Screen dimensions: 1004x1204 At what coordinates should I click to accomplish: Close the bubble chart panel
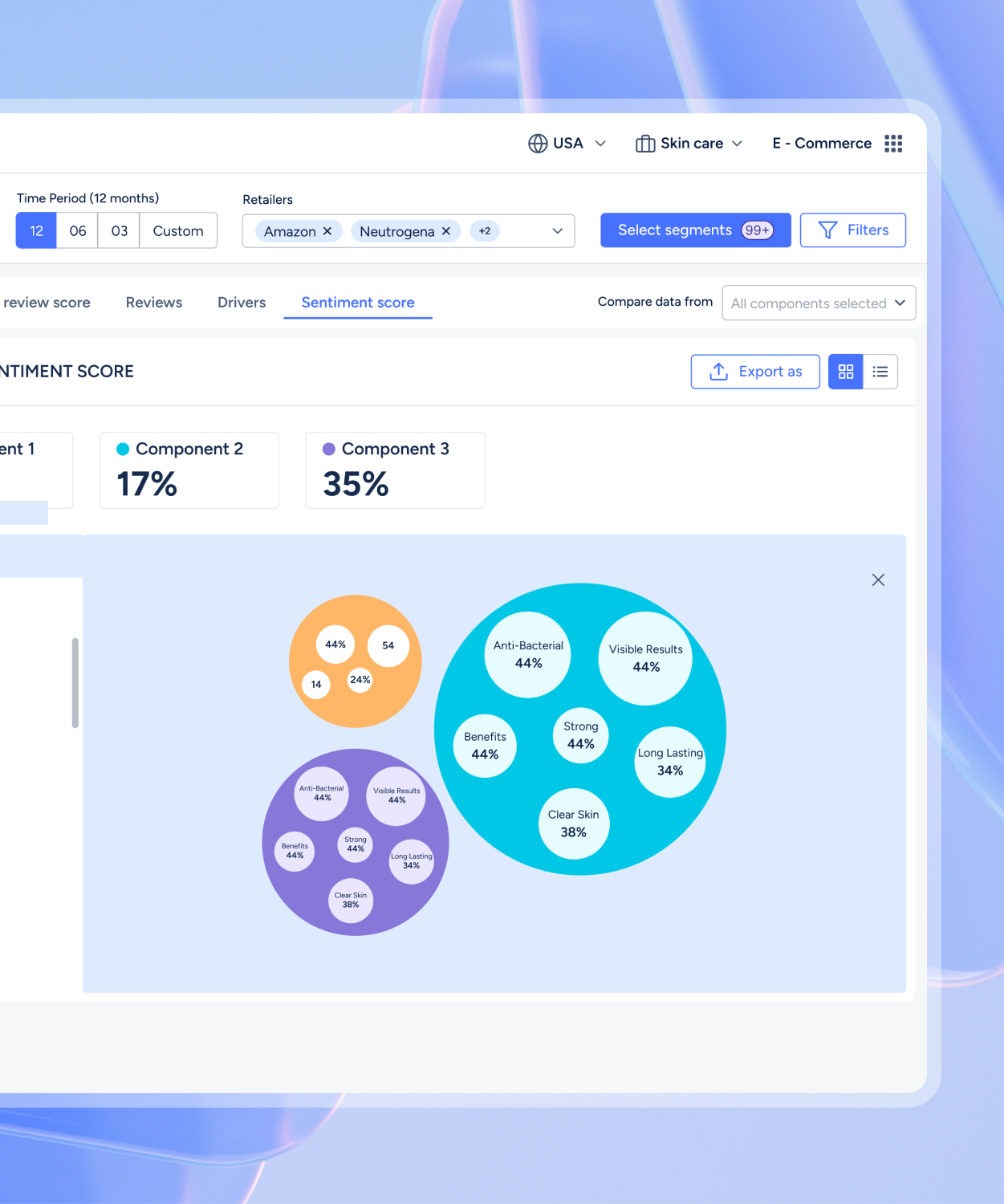point(878,580)
